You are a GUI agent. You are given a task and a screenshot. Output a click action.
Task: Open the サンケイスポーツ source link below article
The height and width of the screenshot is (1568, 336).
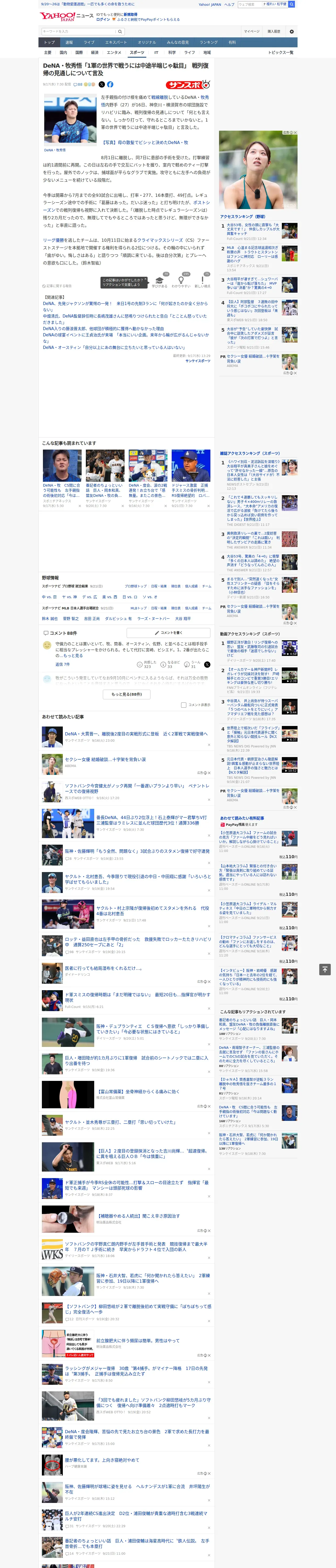point(198,361)
